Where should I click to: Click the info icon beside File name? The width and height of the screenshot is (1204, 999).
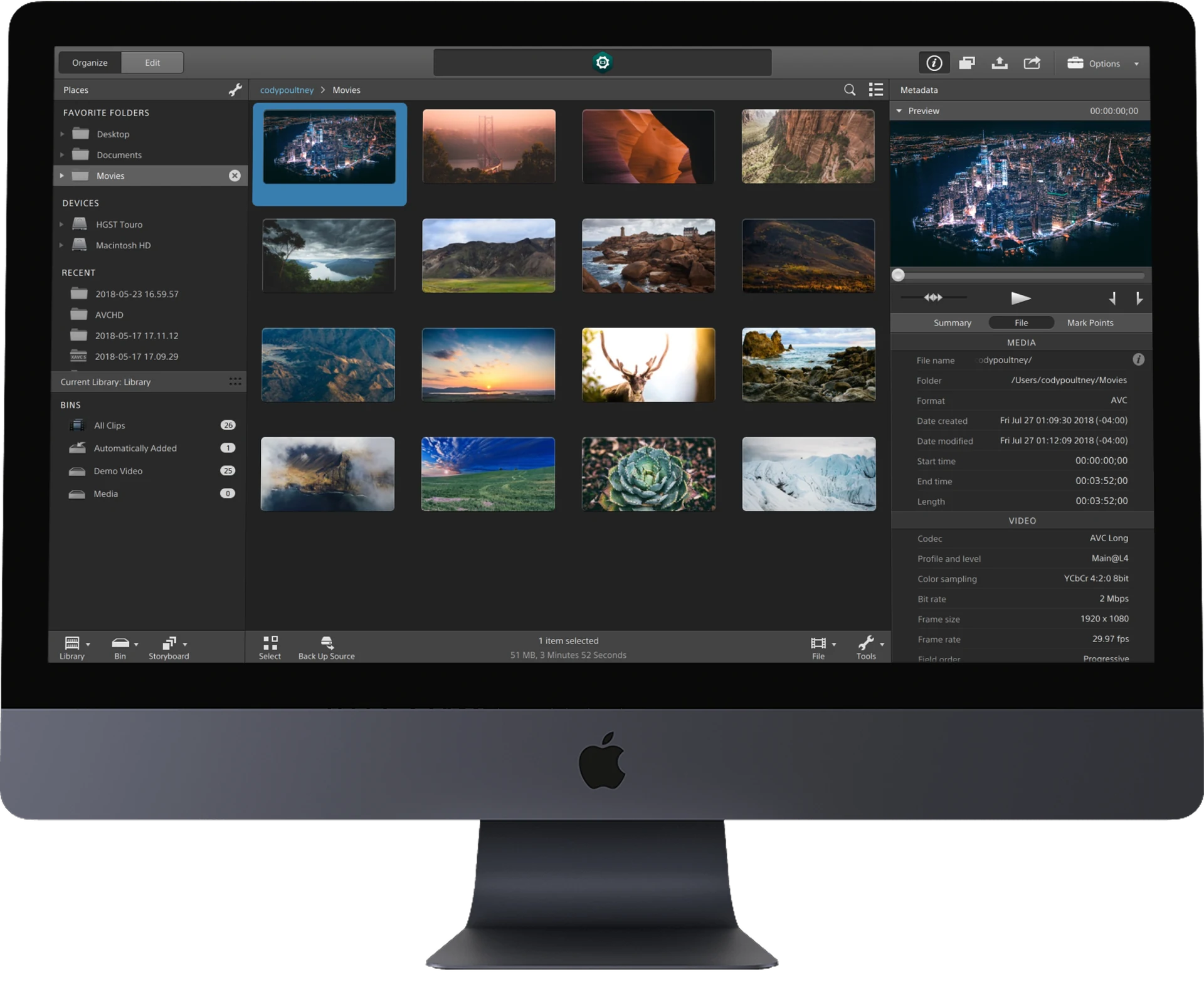pyautogui.click(x=1139, y=359)
